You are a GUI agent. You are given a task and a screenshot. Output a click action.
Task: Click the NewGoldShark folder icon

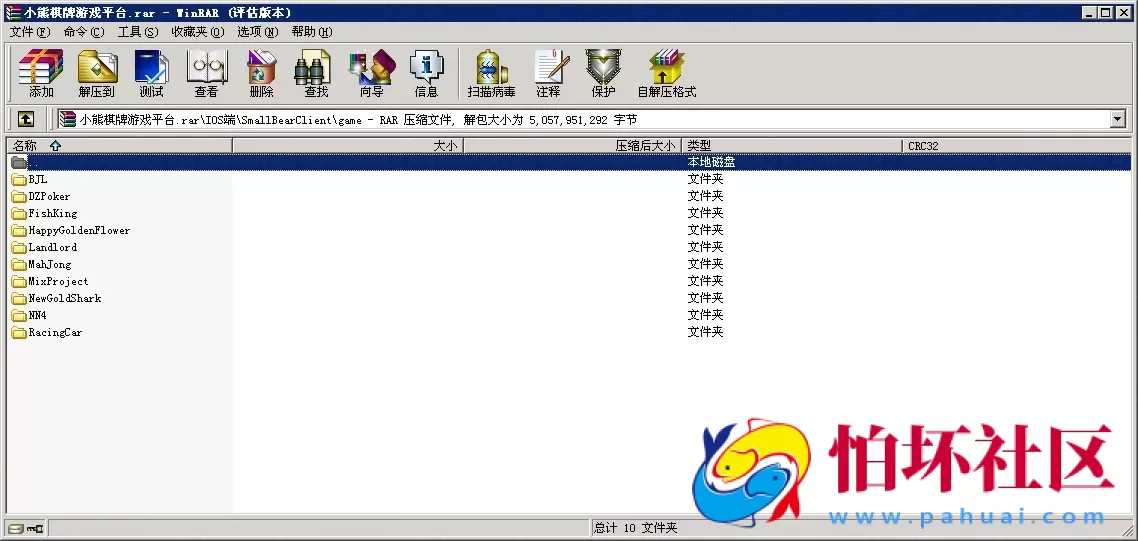coord(19,298)
